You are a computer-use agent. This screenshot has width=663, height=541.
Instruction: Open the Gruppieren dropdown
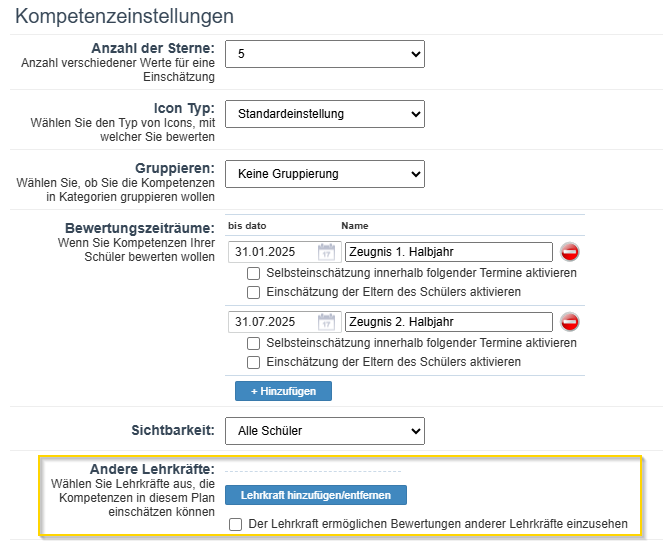[x=324, y=174]
